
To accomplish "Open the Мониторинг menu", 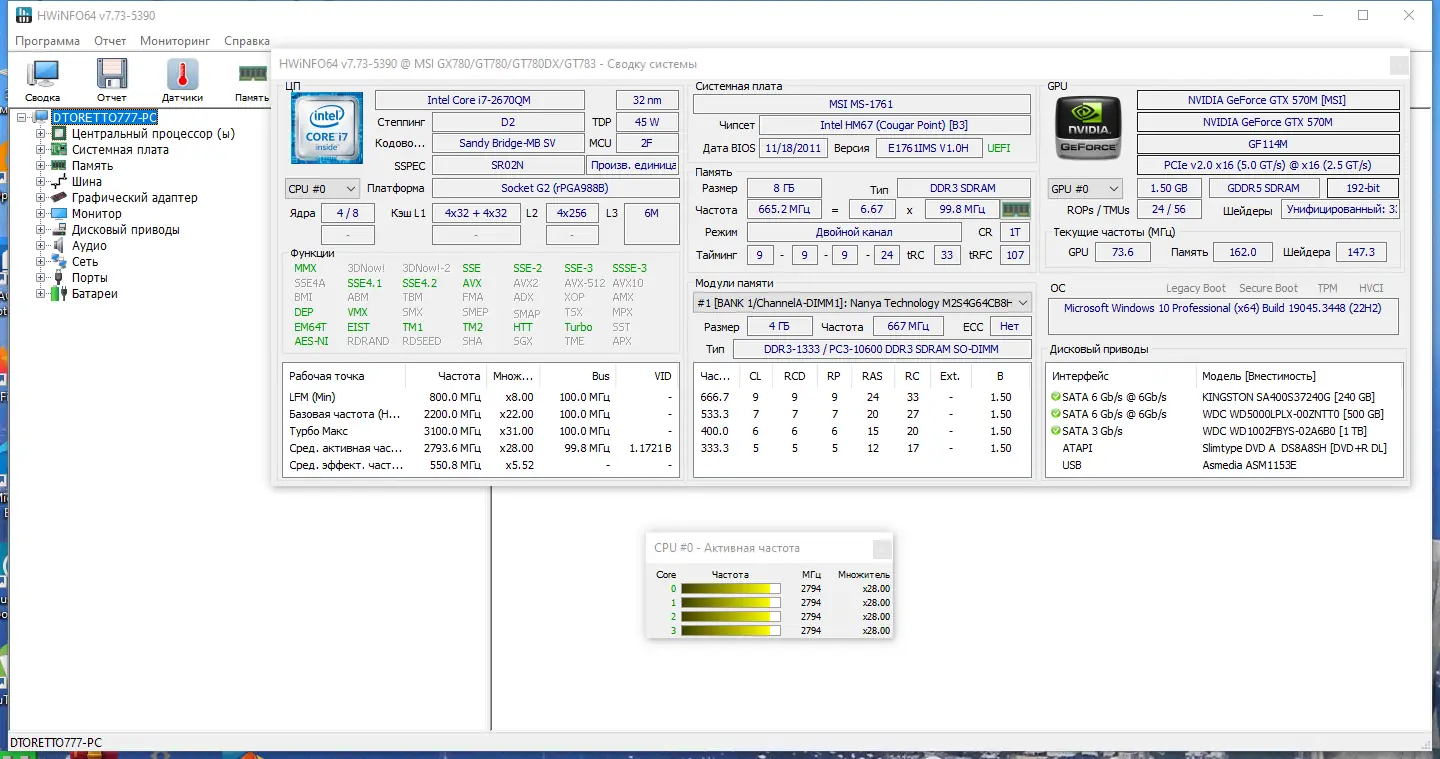I will 174,41.
